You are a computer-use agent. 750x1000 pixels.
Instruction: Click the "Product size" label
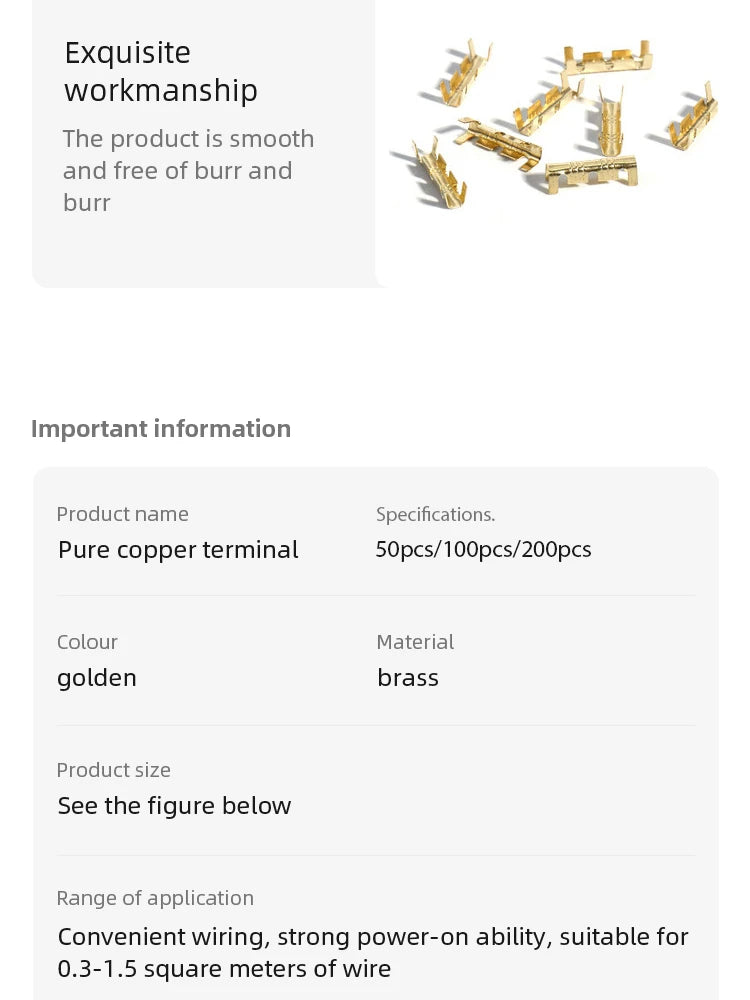tap(113, 770)
